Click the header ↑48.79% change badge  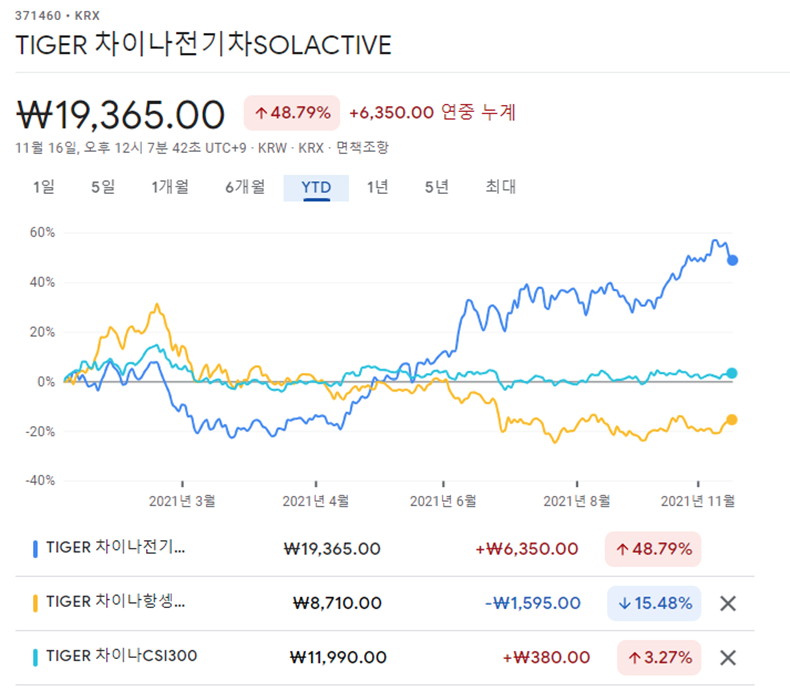click(292, 113)
